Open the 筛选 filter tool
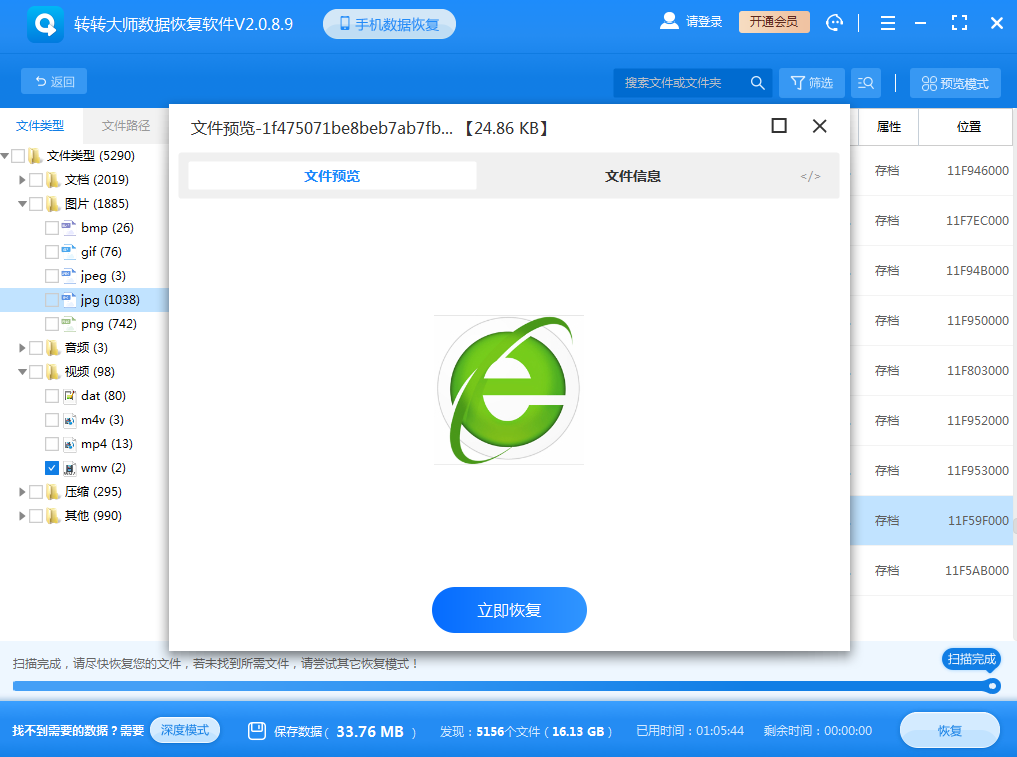1017x757 pixels. pos(810,82)
